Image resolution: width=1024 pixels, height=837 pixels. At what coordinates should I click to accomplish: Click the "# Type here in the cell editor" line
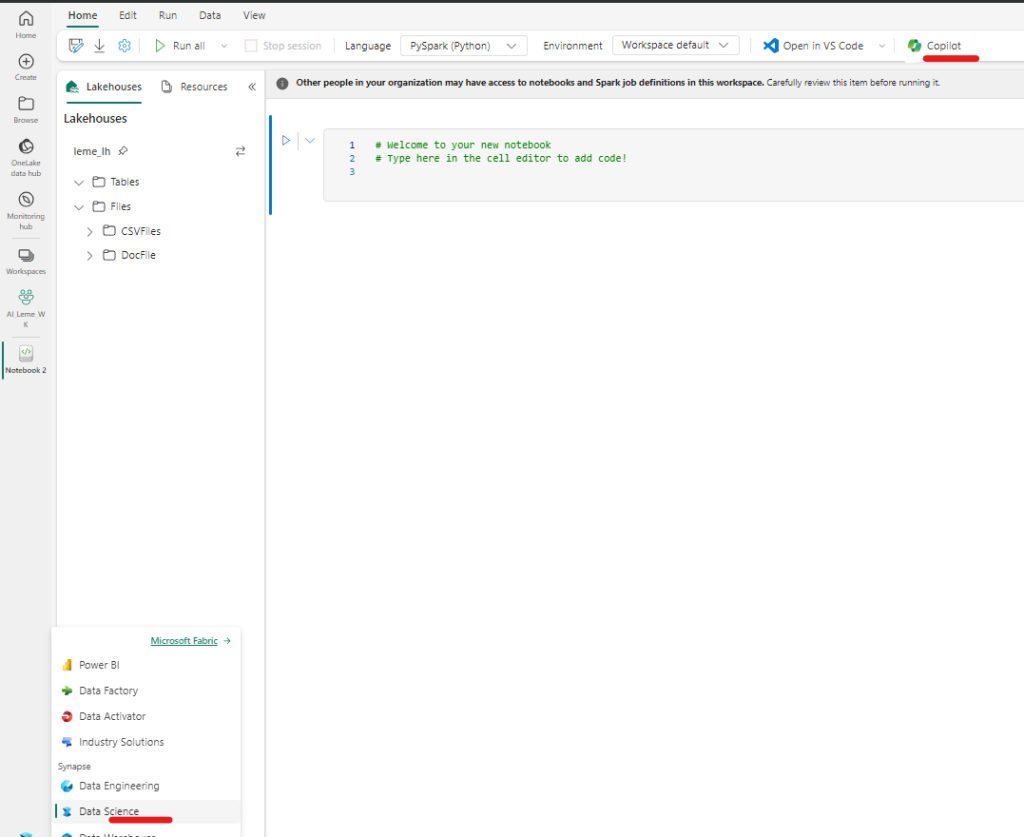501,158
